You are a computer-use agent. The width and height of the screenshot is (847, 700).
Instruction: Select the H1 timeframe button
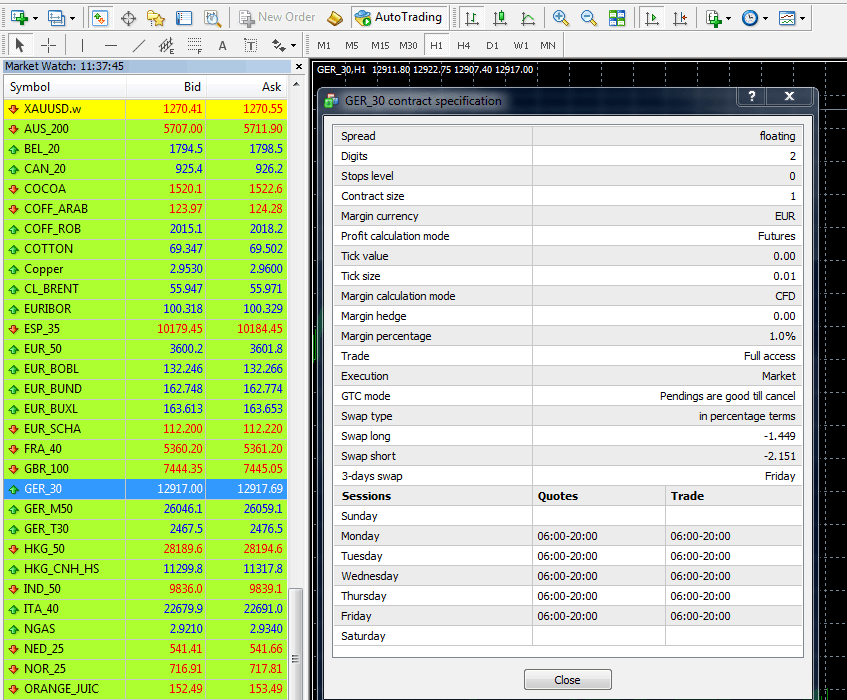pyautogui.click(x=436, y=45)
